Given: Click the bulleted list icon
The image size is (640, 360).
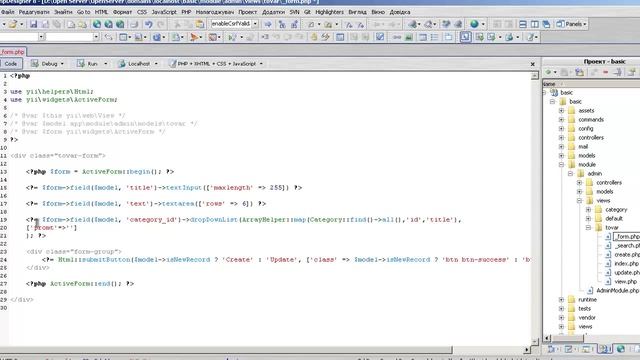Looking at the screenshot, I should tap(434, 37).
